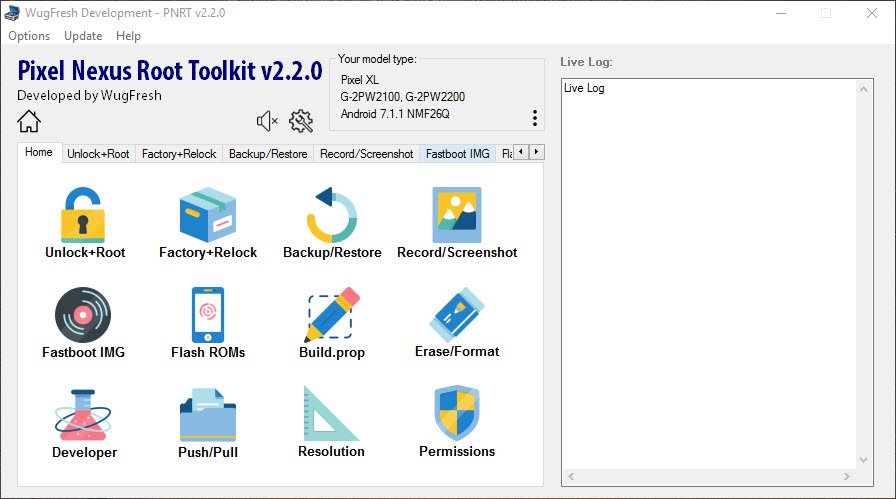Minimize the PNRT window
896x499 pixels.
(781, 13)
